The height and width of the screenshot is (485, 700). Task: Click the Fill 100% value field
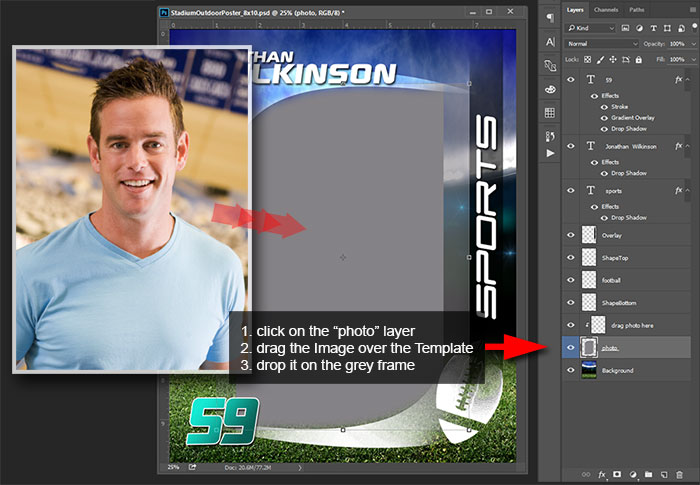679,59
